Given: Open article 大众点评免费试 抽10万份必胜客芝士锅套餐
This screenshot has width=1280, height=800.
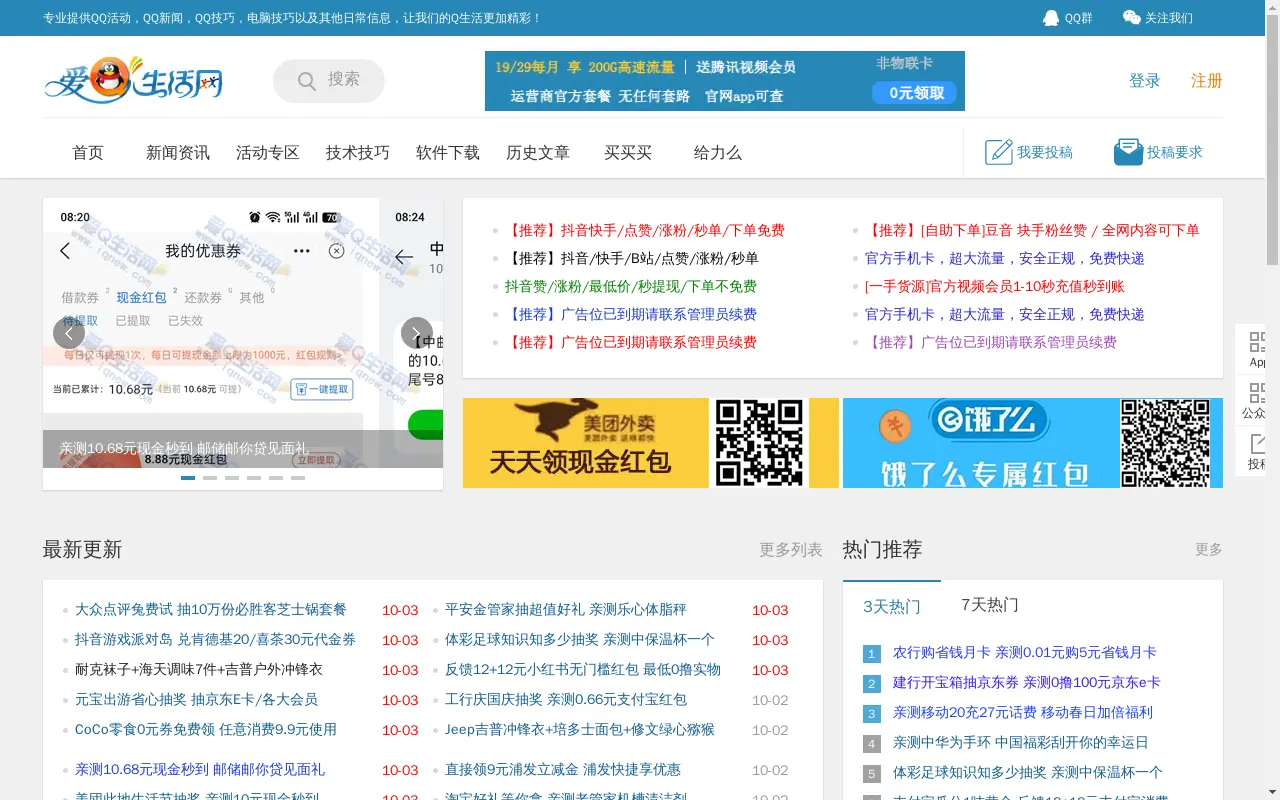Looking at the screenshot, I should (x=211, y=609).
